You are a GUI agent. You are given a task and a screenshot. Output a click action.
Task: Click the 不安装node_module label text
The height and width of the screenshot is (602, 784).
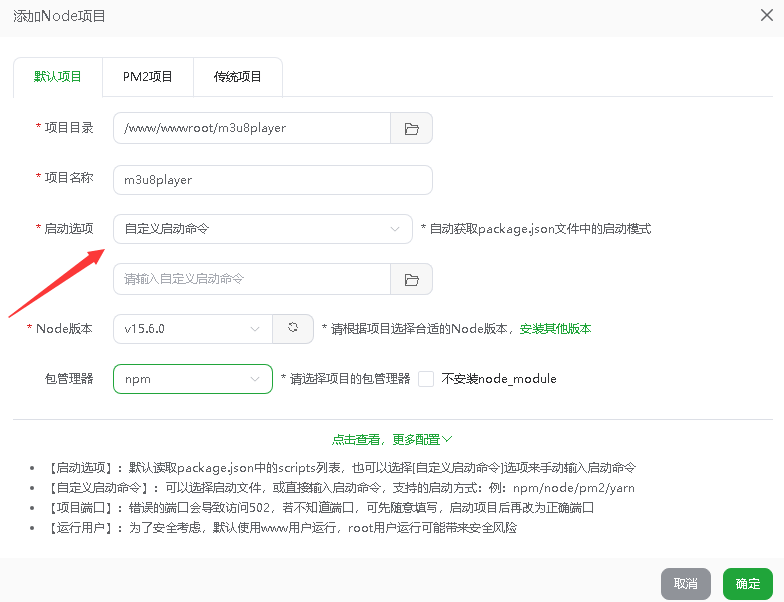(499, 379)
